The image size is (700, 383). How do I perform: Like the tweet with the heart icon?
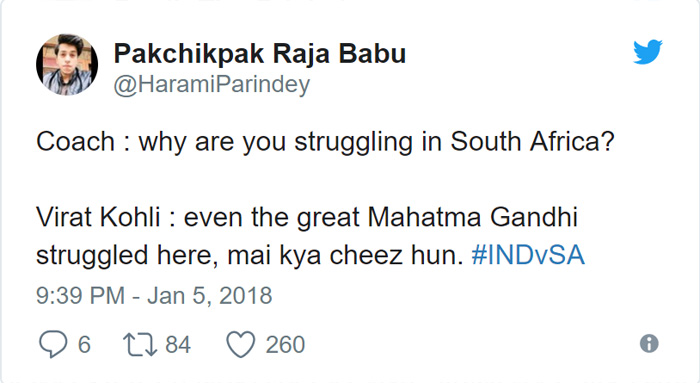241,344
